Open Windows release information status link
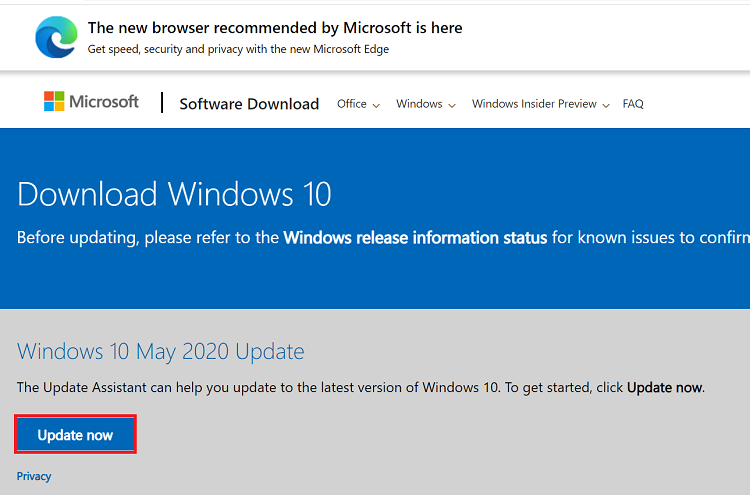Screen dimensions: 750x498 click(x=415, y=238)
